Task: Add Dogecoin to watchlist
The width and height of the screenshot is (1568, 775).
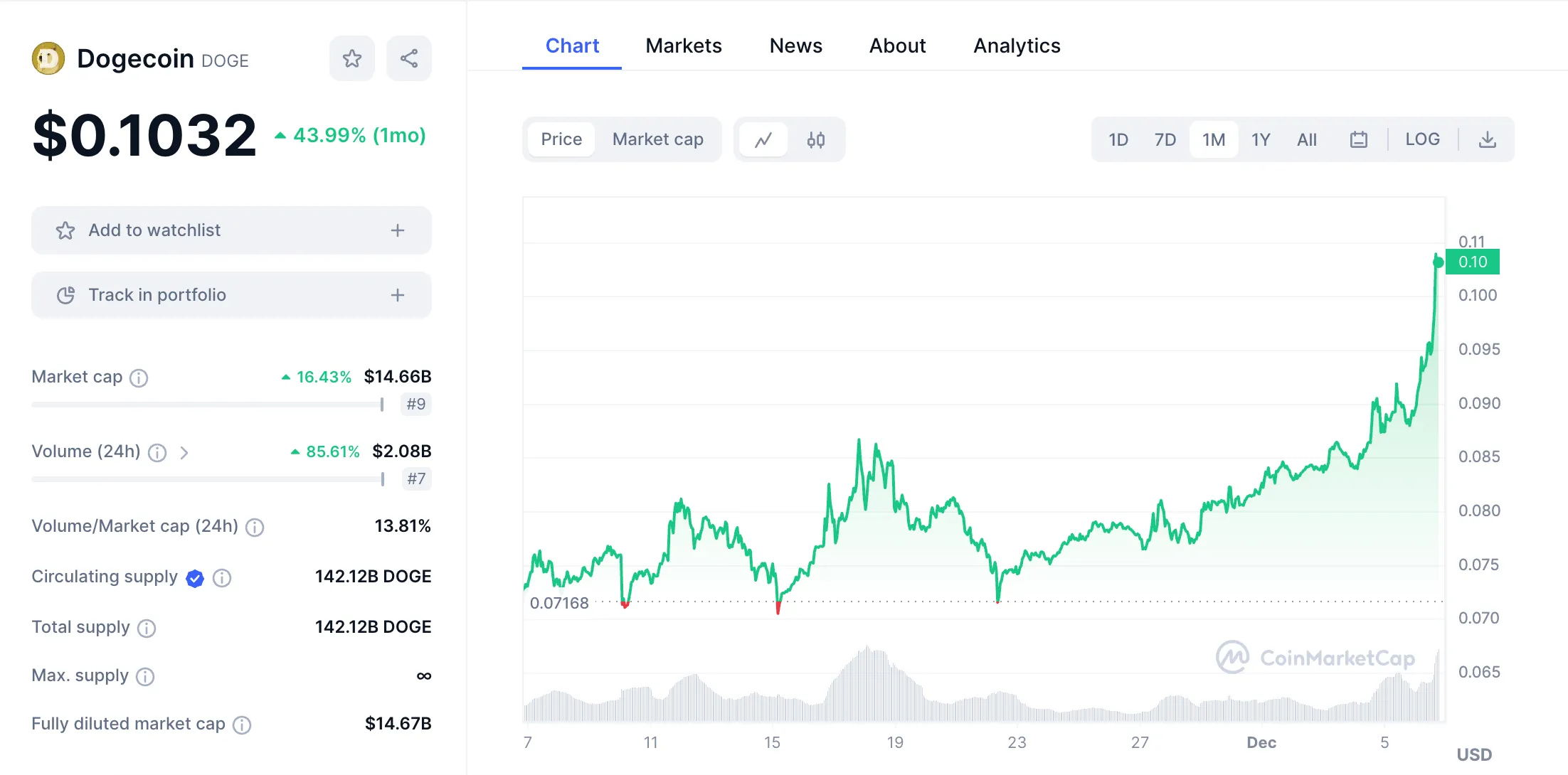Action: pyautogui.click(x=231, y=230)
